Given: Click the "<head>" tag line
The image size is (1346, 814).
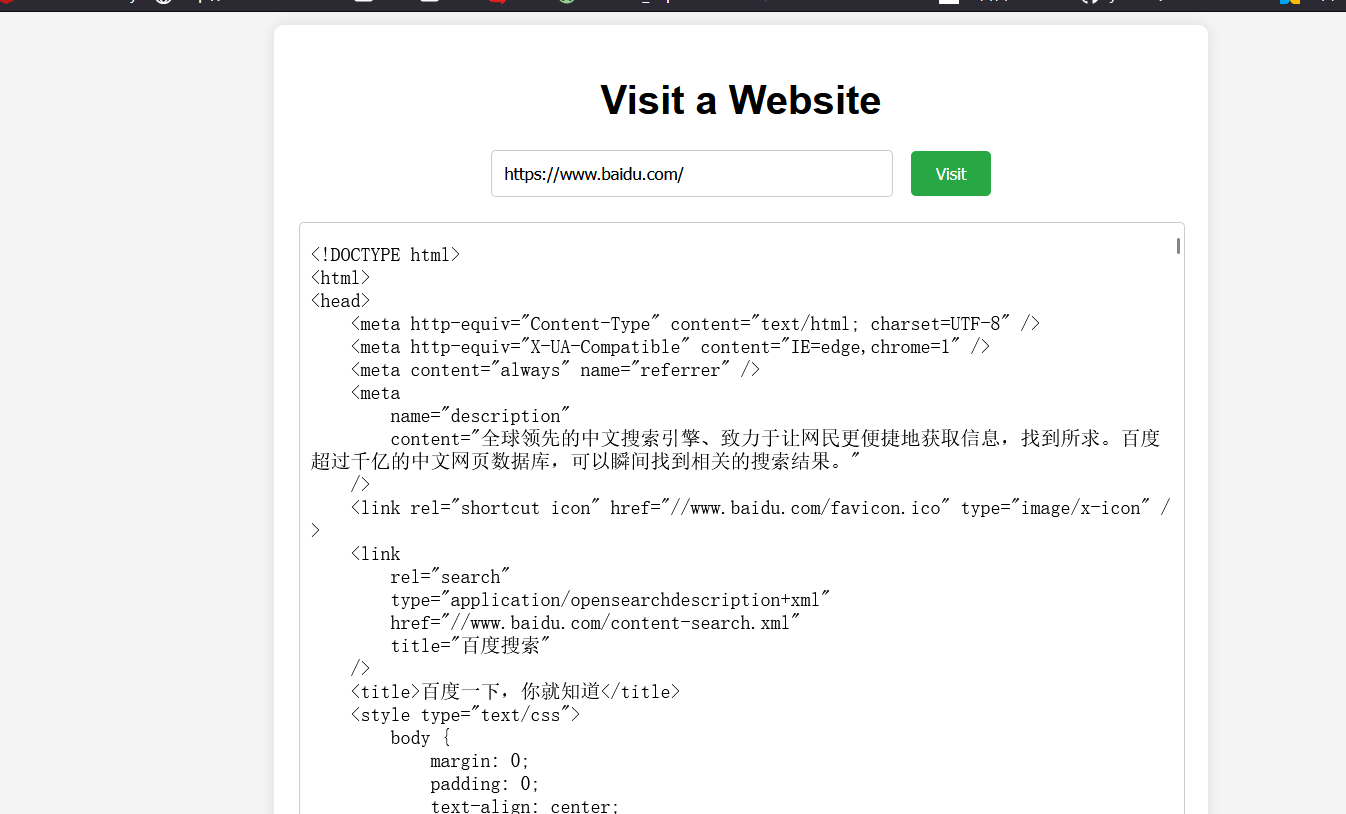Looking at the screenshot, I should 341,301.
